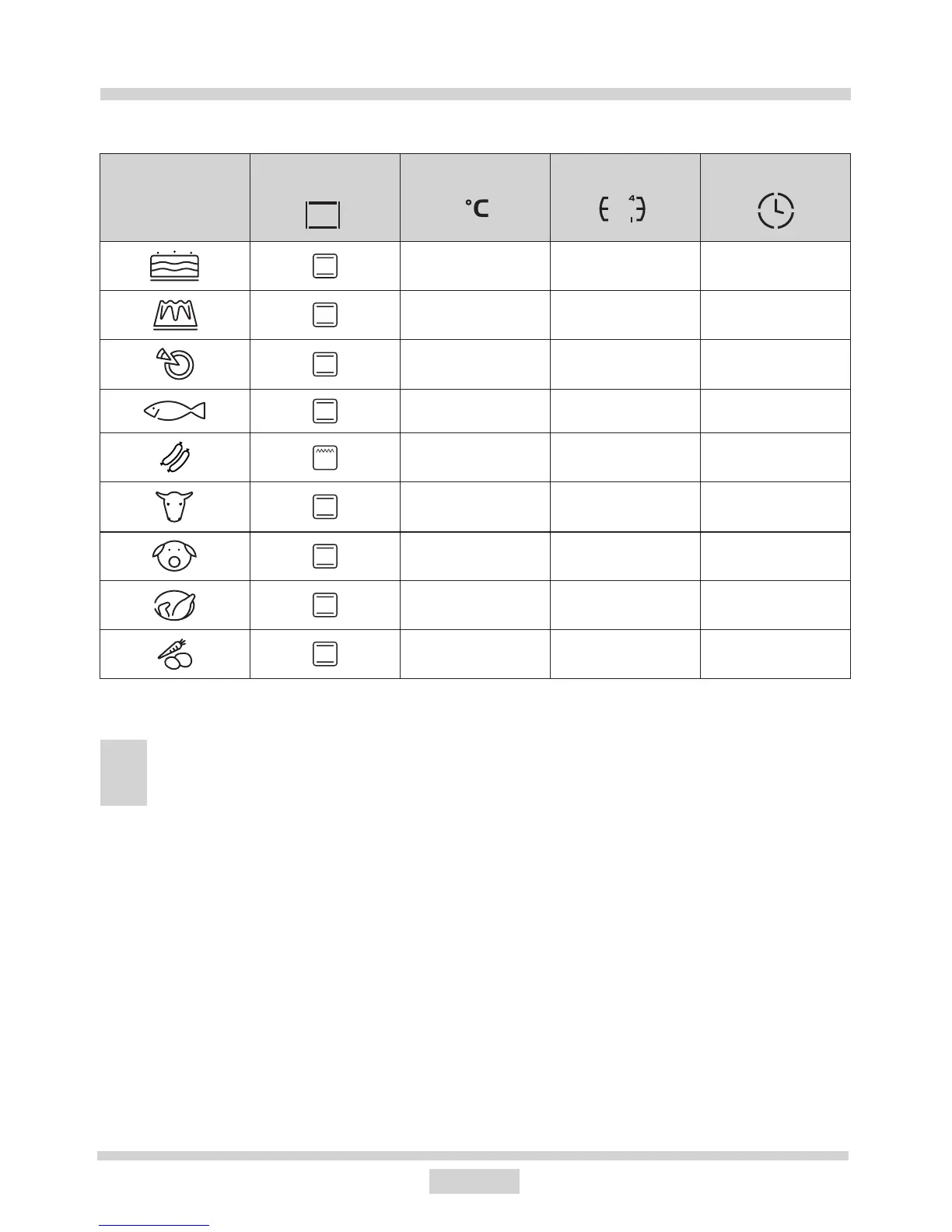Click the bundt cake mould icon
Screen dimensions: 952x1232
click(174, 315)
